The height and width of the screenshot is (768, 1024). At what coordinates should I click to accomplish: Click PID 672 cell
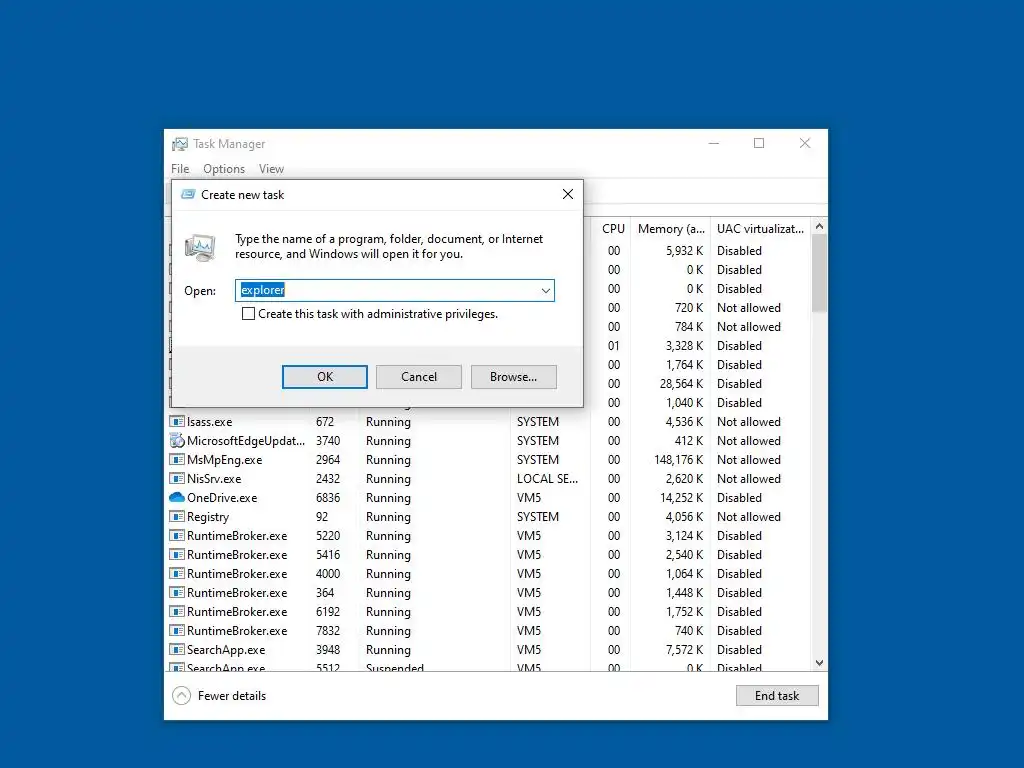click(325, 422)
